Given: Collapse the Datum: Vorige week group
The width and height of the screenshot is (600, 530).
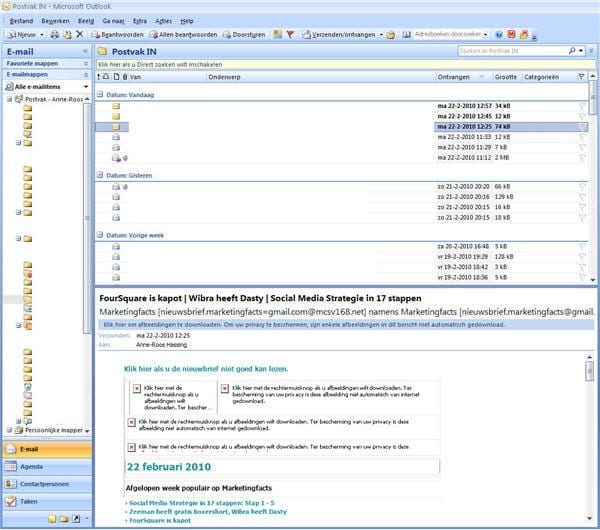Looking at the screenshot, I should [x=100, y=235].
